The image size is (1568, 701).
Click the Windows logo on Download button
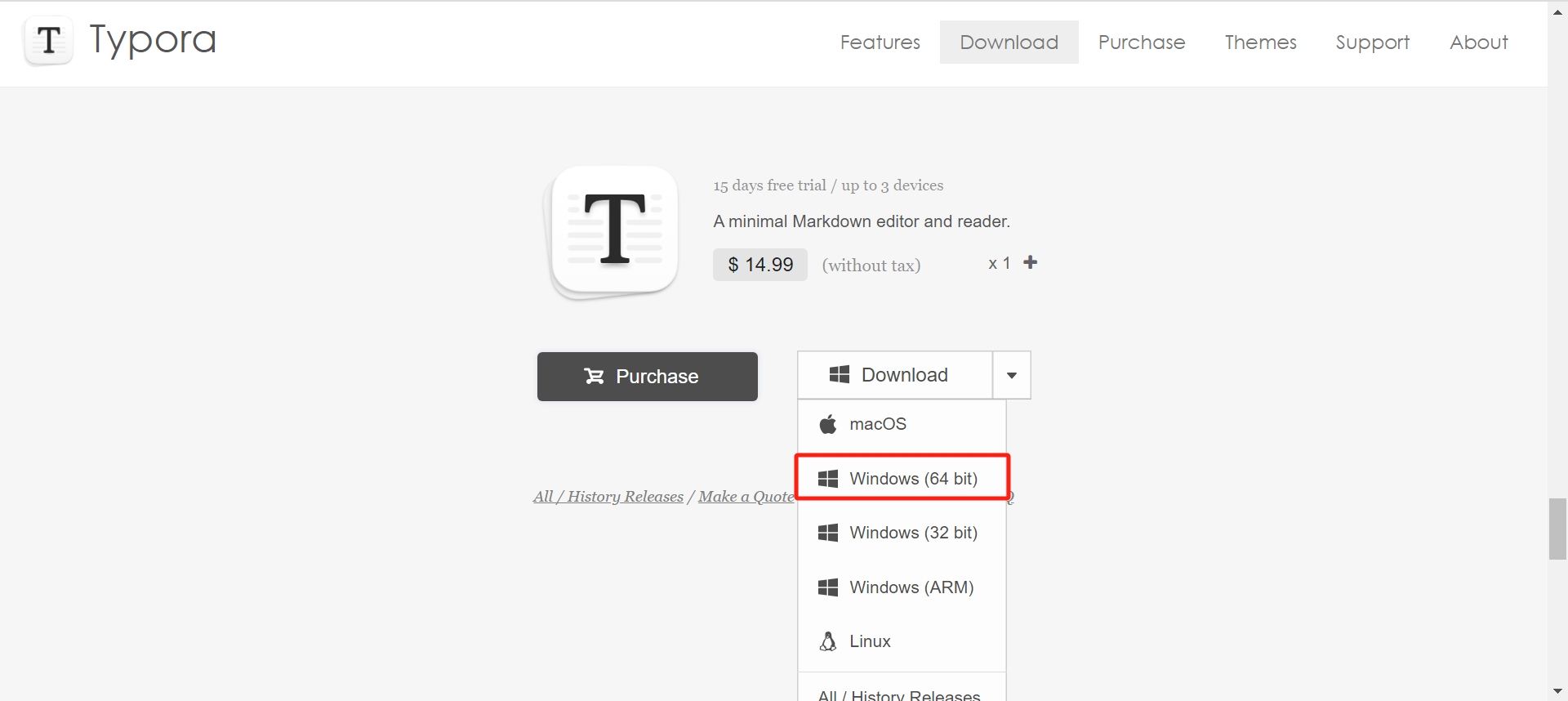(840, 374)
